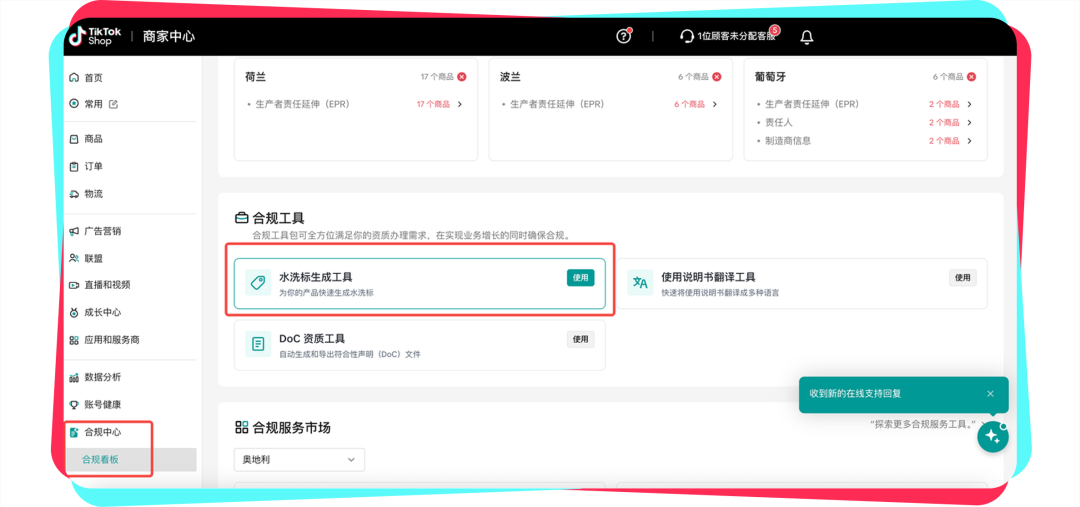Click the 荷兰 card title

pyautogui.click(x=256, y=76)
